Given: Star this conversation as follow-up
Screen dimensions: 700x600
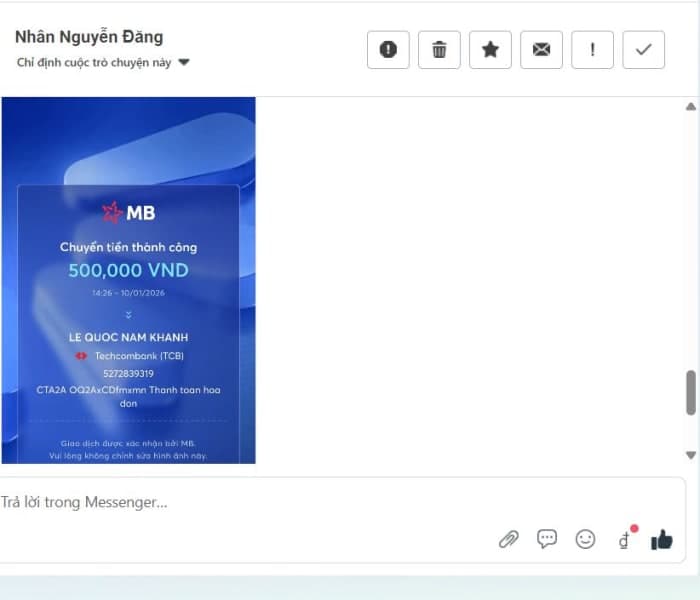Looking at the screenshot, I should click(490, 50).
